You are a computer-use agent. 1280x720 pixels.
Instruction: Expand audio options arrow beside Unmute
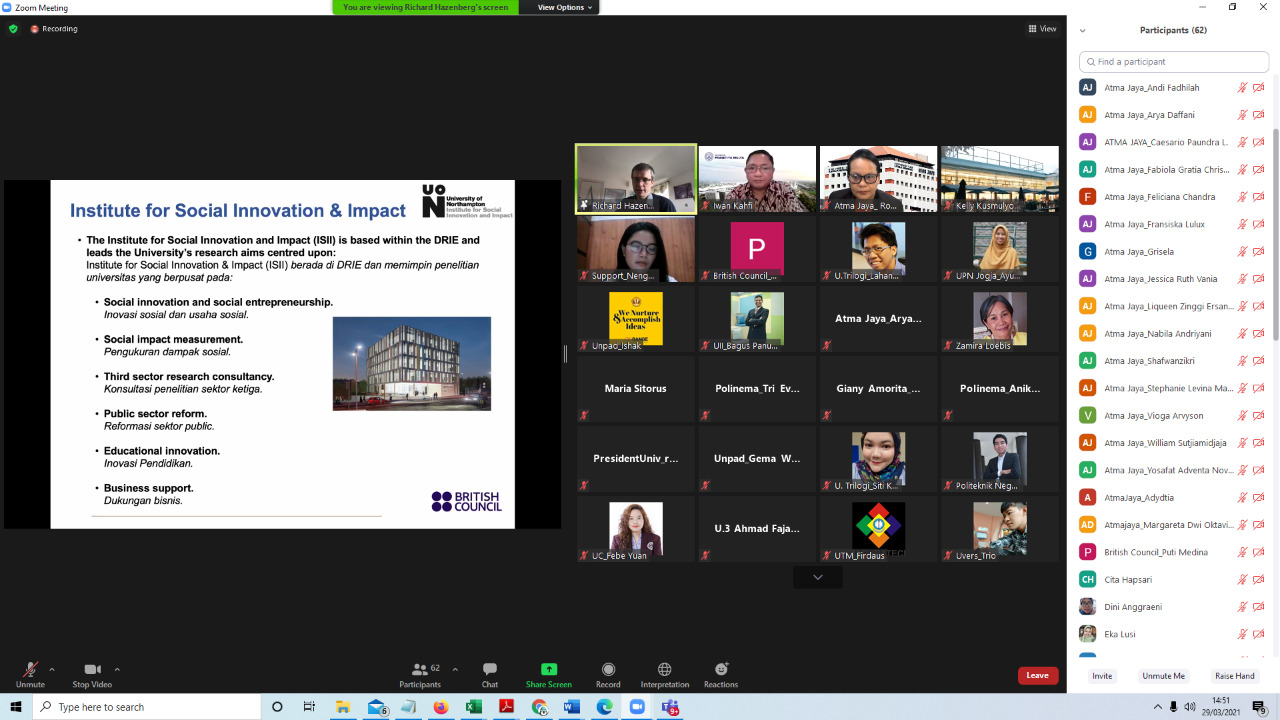tap(52, 669)
